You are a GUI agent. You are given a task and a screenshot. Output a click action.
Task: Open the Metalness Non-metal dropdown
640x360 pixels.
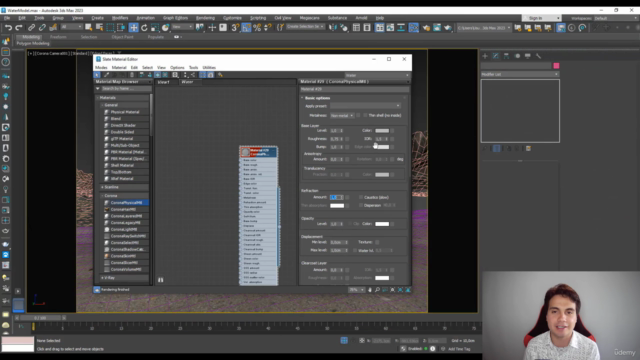342,116
